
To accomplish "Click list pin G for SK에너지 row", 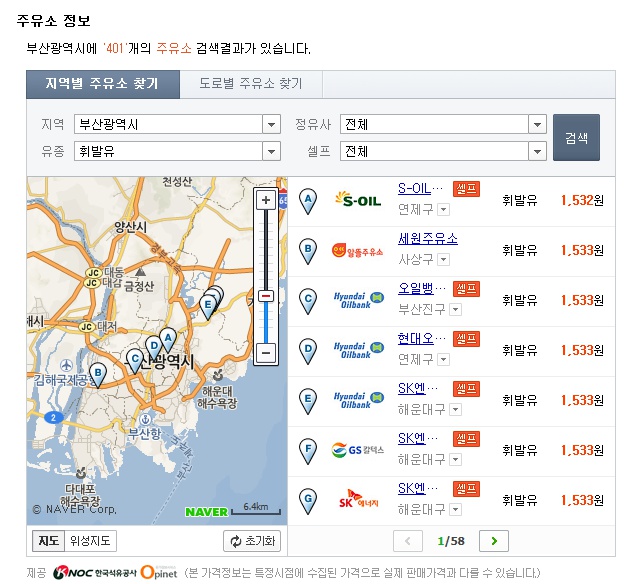I will (308, 501).
